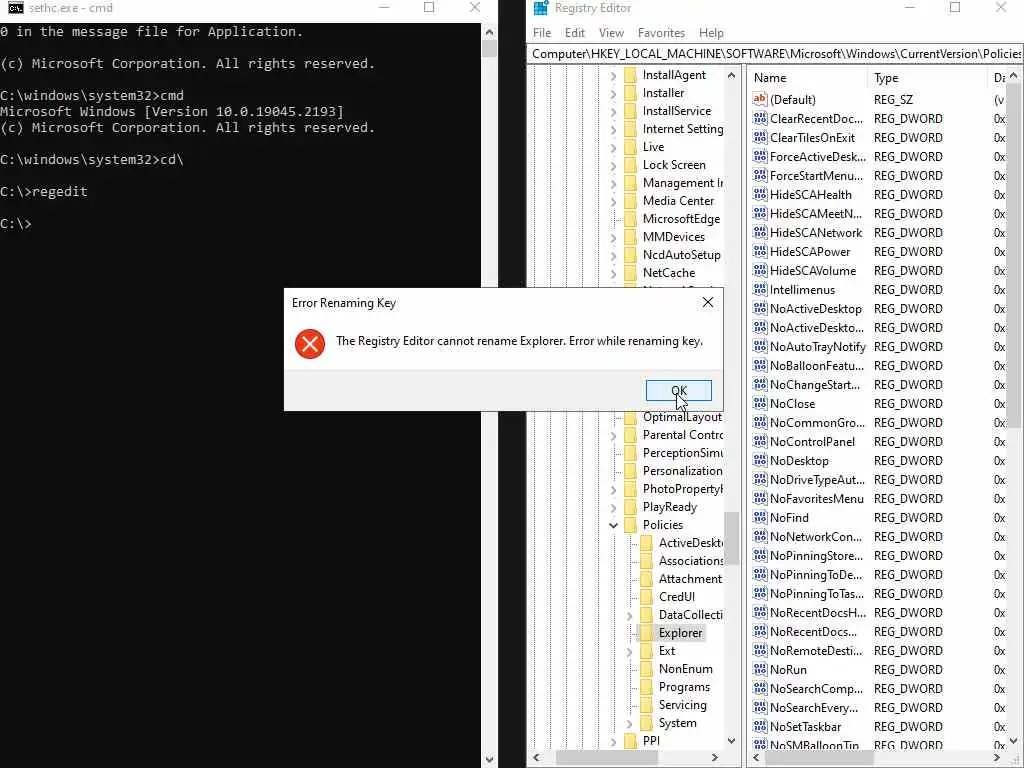The image size is (1024, 768).
Task: Expand the Ext key
Action: coord(630,651)
